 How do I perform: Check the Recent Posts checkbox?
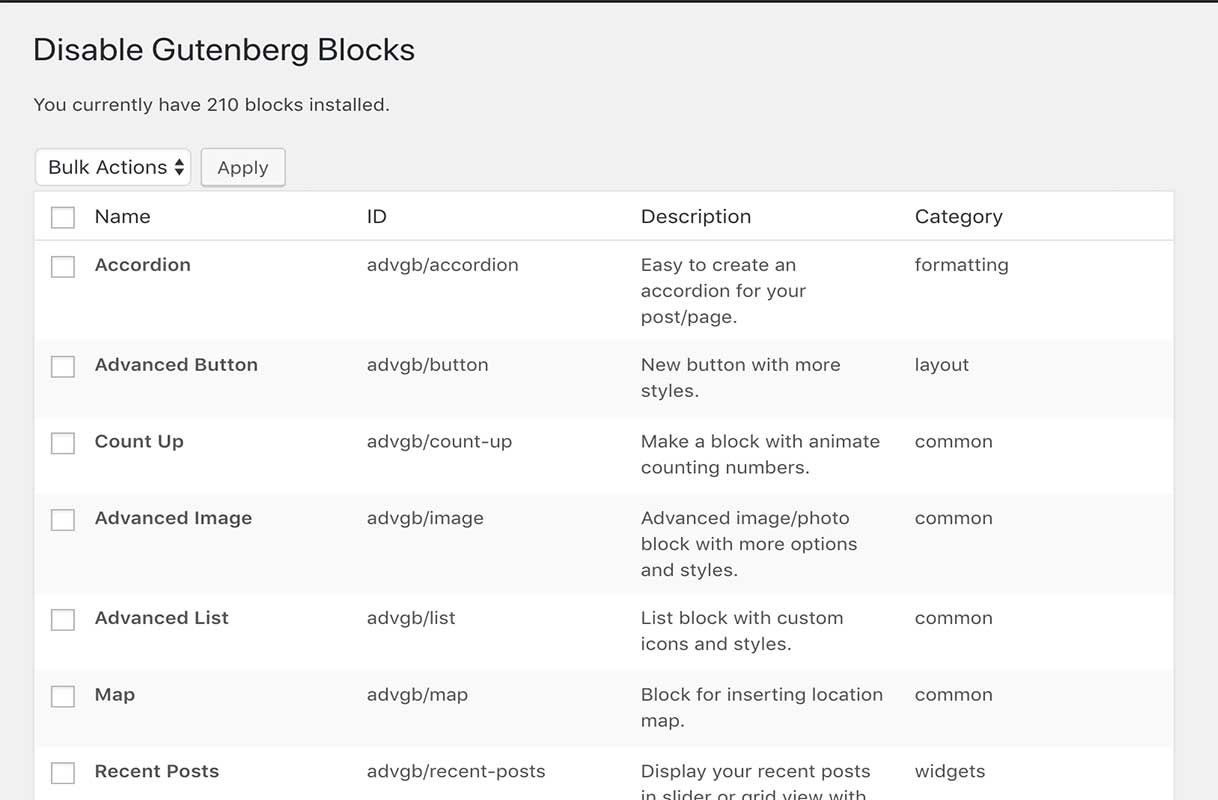[63, 772]
